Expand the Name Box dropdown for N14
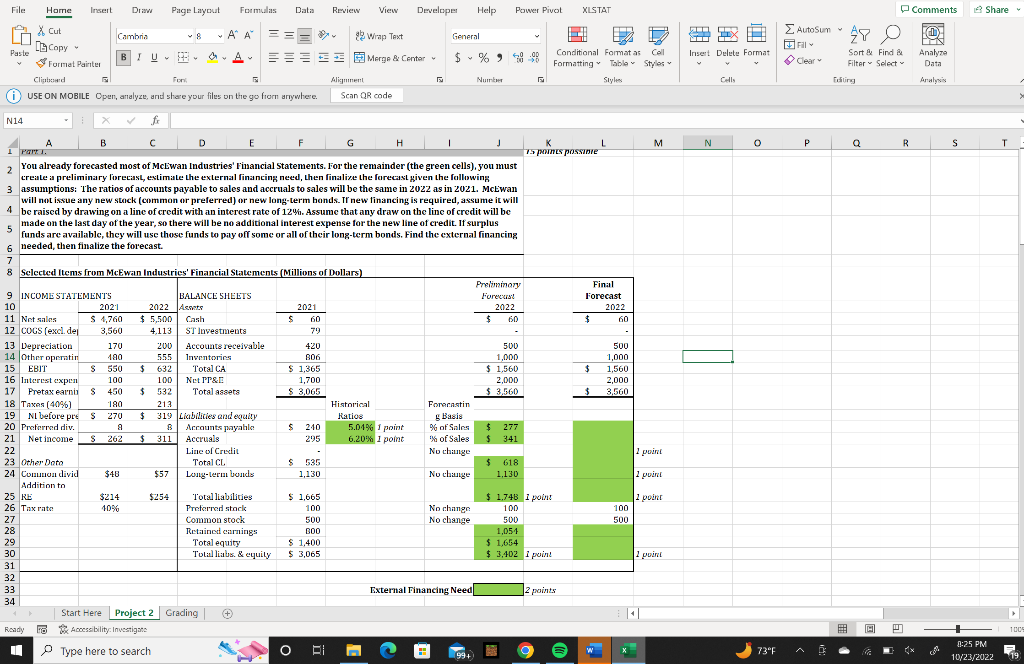 (x=66, y=121)
